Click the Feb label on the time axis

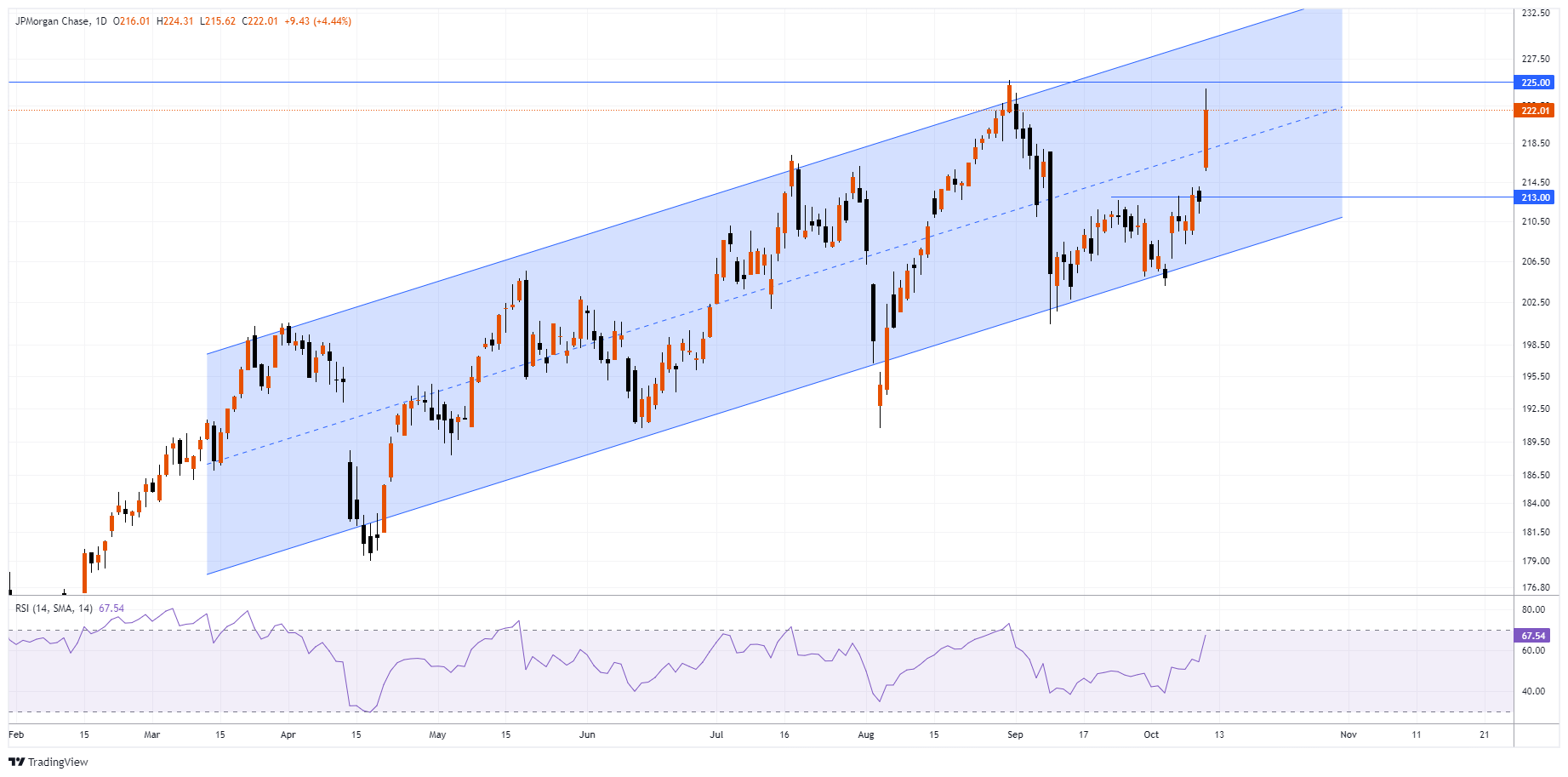(x=16, y=734)
